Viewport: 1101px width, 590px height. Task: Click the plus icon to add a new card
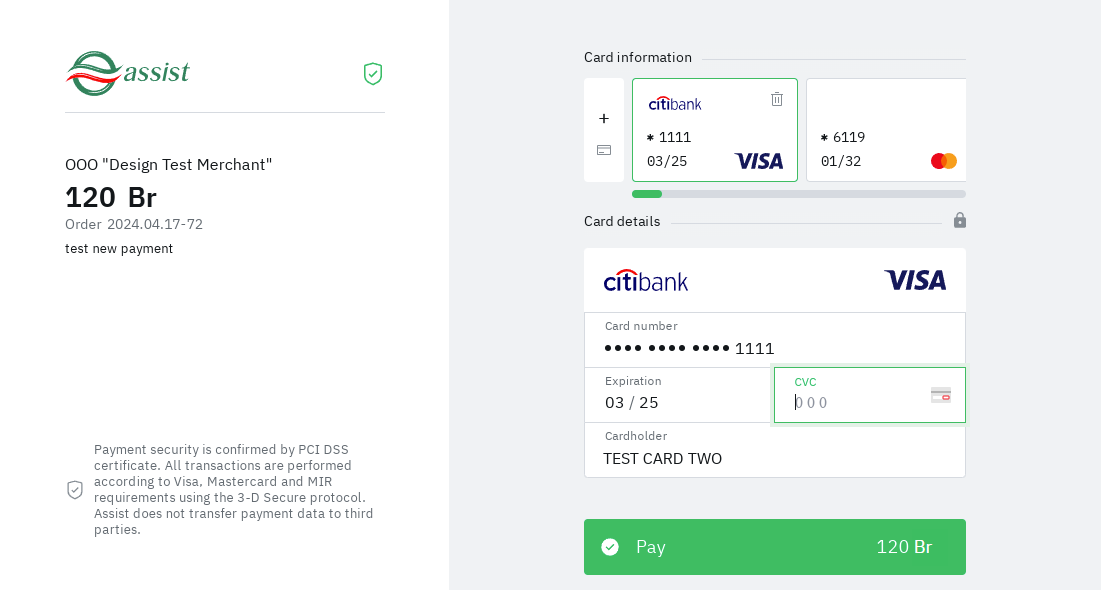[x=604, y=118]
